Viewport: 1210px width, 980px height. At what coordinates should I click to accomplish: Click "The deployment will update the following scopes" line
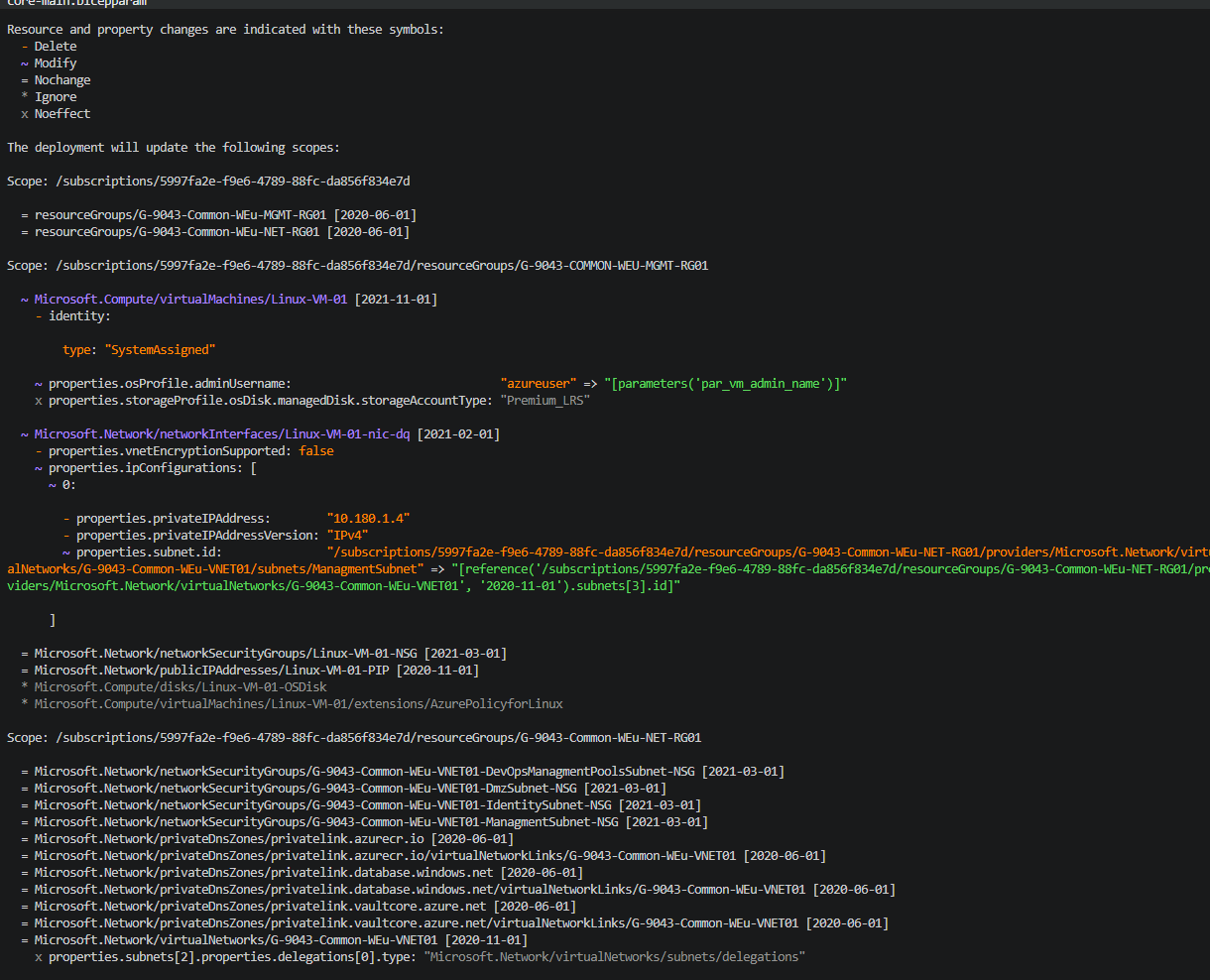[x=174, y=147]
